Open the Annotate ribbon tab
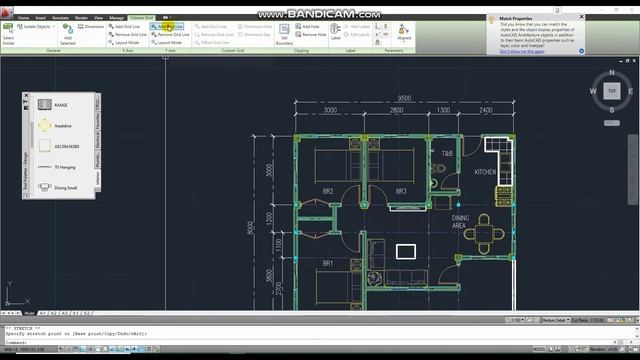This screenshot has width=640, height=360. click(x=60, y=18)
